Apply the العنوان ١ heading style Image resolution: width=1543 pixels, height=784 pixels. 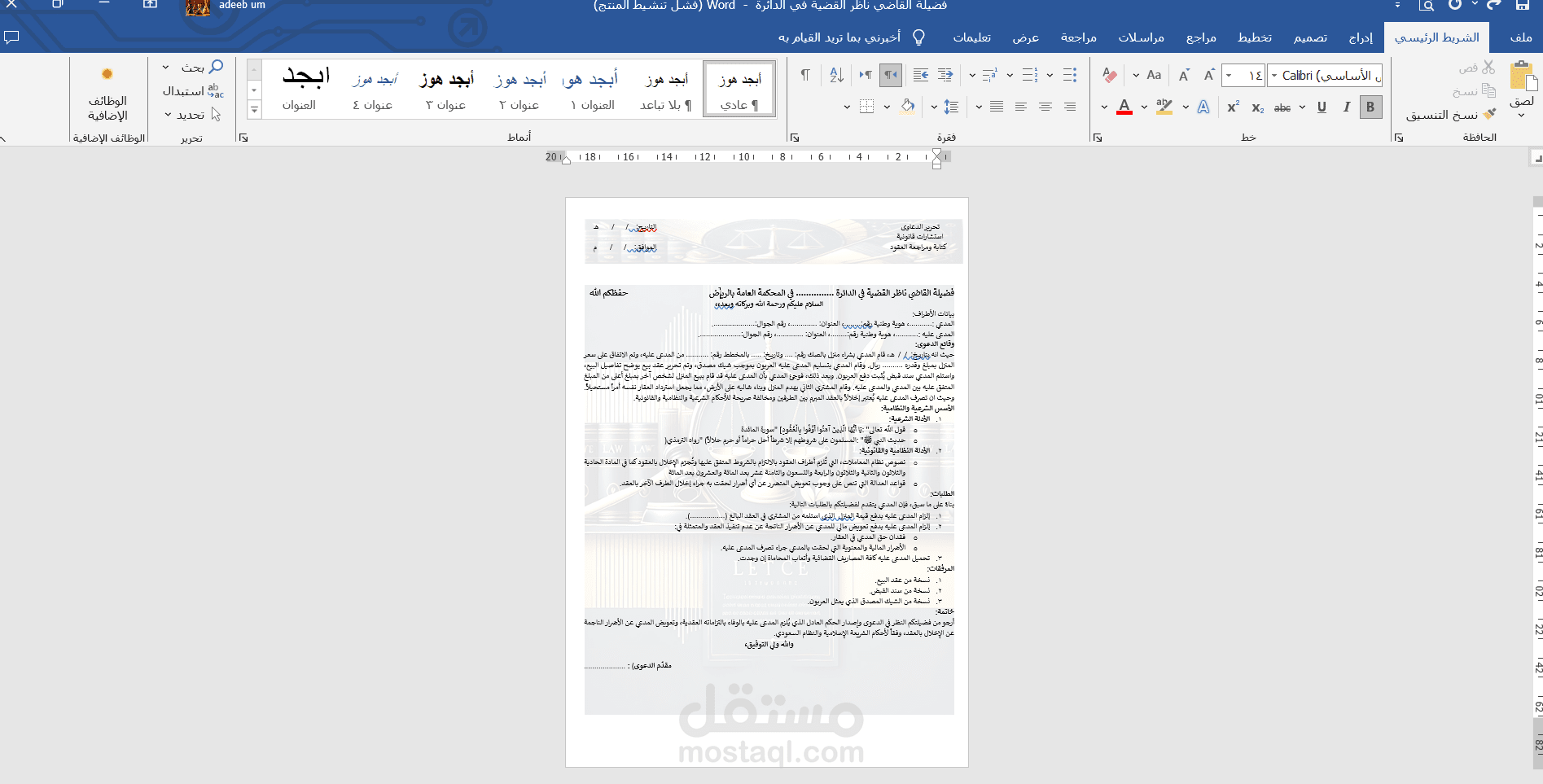coord(592,90)
